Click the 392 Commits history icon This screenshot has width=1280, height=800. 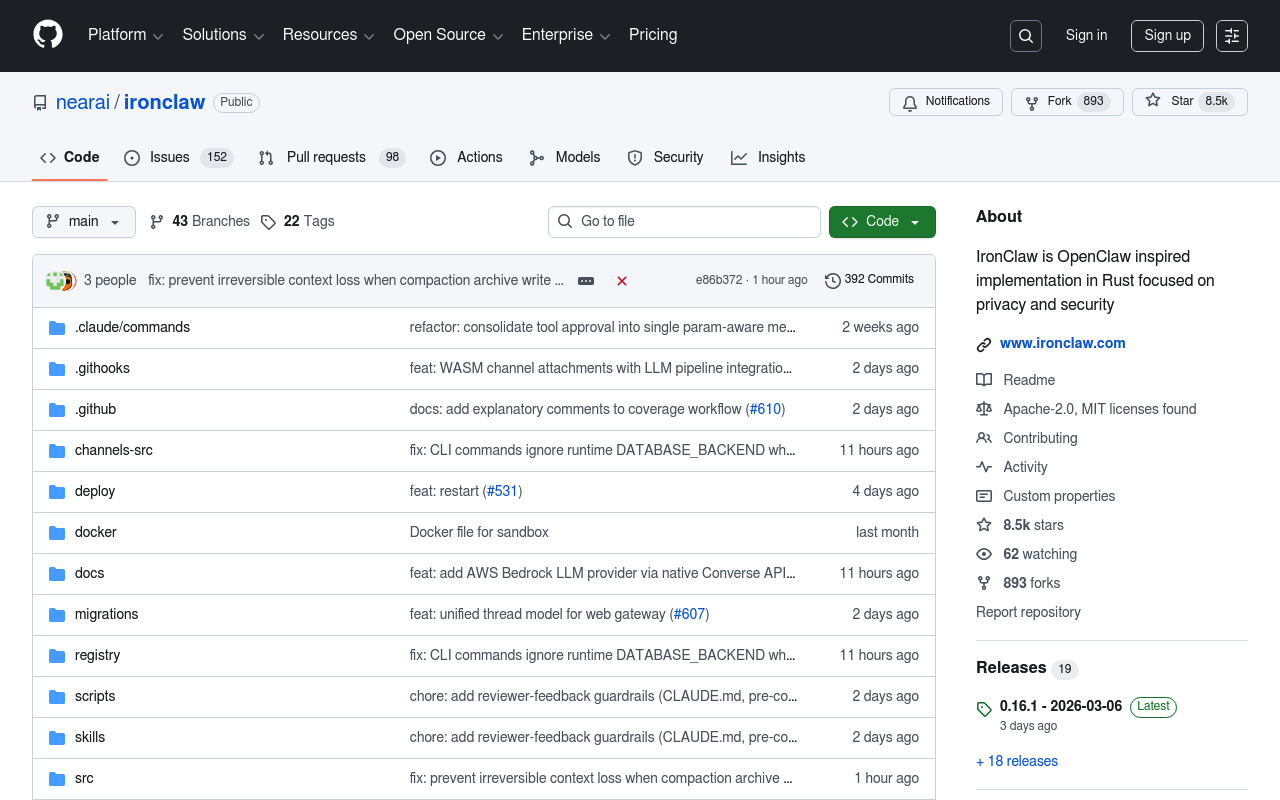coord(832,280)
